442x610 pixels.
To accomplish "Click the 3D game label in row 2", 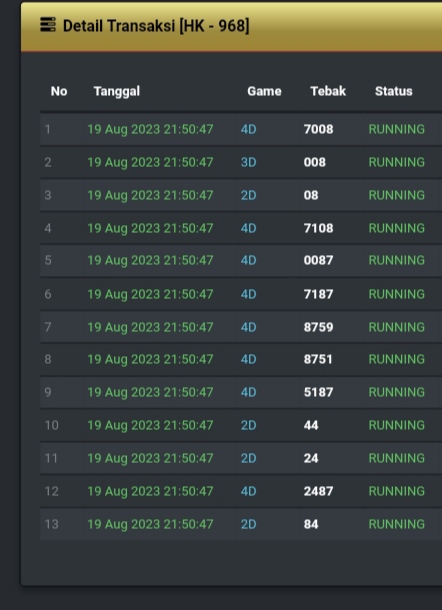I will tap(249, 162).
